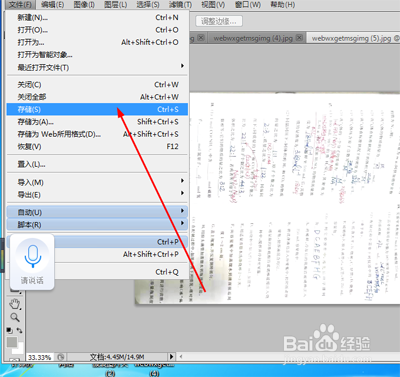400x377 pixels.
Task: Click the 33.33% zoom level field
Action: 39,357
